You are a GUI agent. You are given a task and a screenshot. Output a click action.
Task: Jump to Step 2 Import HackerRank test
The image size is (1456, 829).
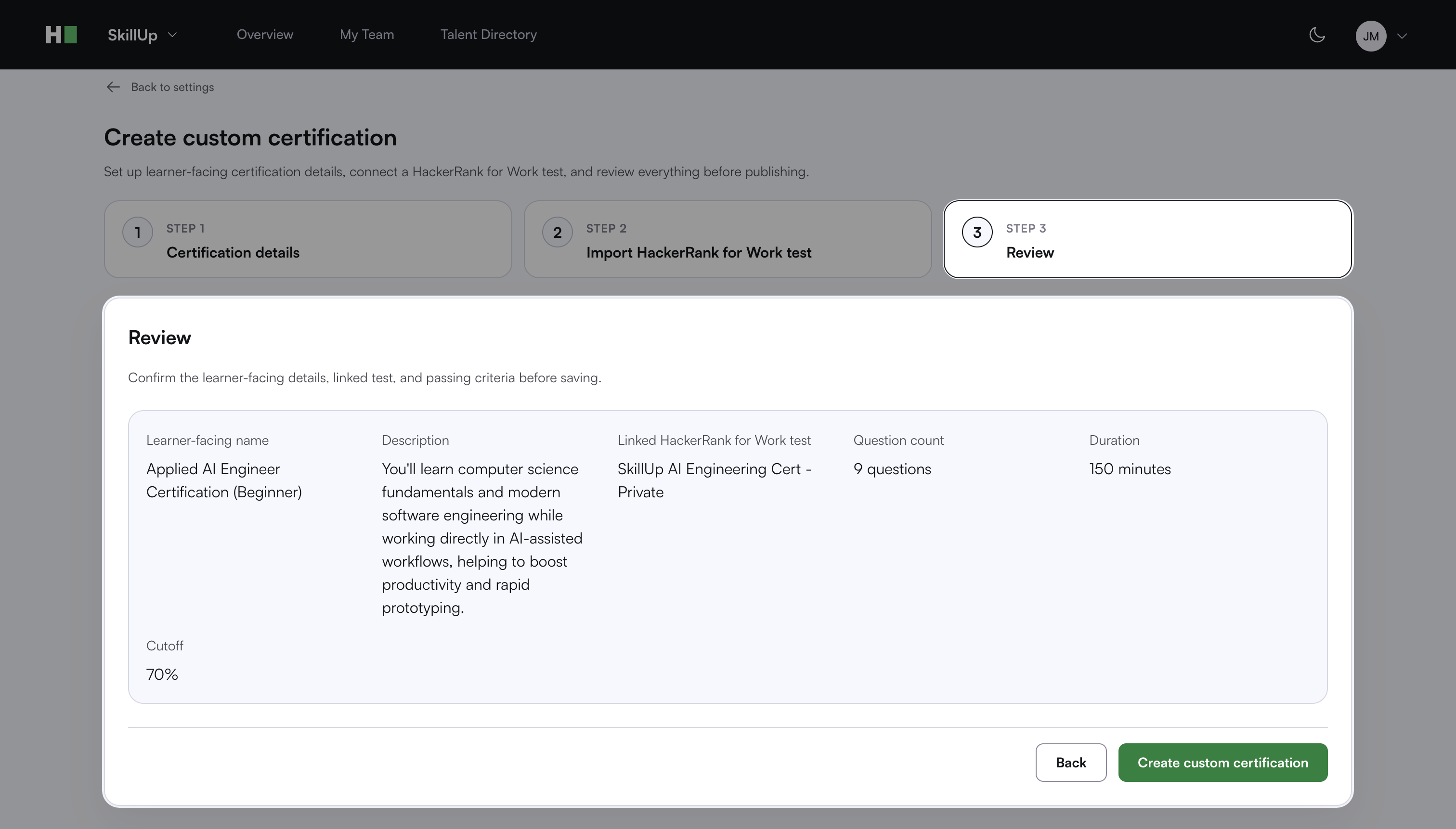tap(727, 239)
